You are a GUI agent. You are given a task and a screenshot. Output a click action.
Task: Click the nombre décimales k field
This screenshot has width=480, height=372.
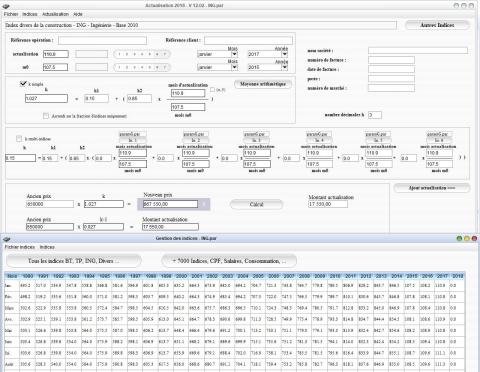pos(375,115)
